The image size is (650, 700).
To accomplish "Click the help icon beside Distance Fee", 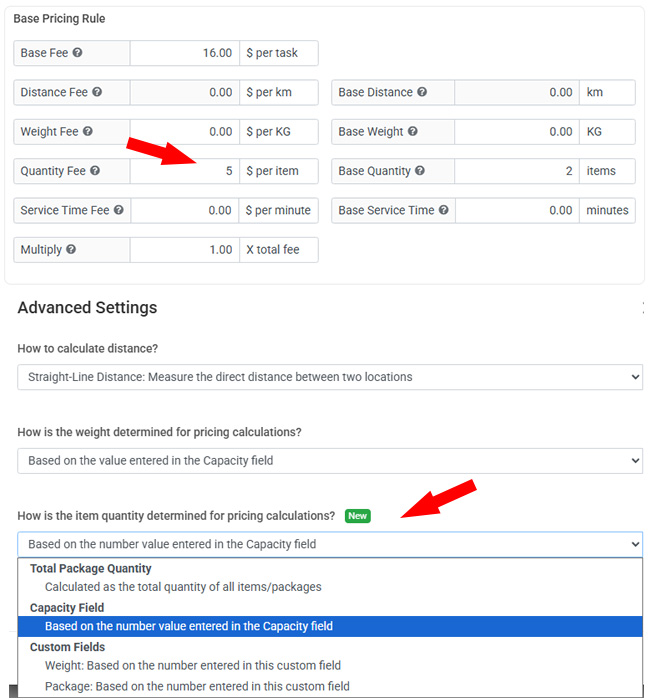I will 97,92.
